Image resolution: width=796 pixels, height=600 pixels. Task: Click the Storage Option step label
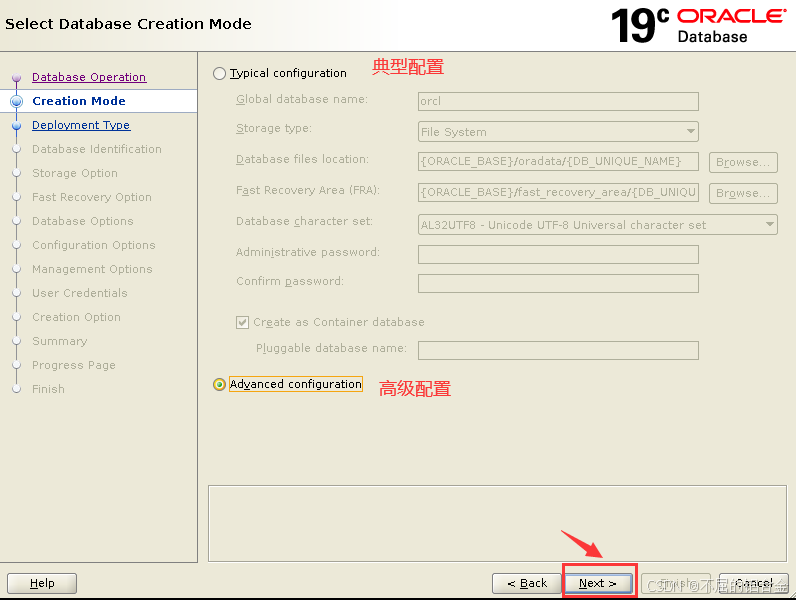pyautogui.click(x=75, y=173)
